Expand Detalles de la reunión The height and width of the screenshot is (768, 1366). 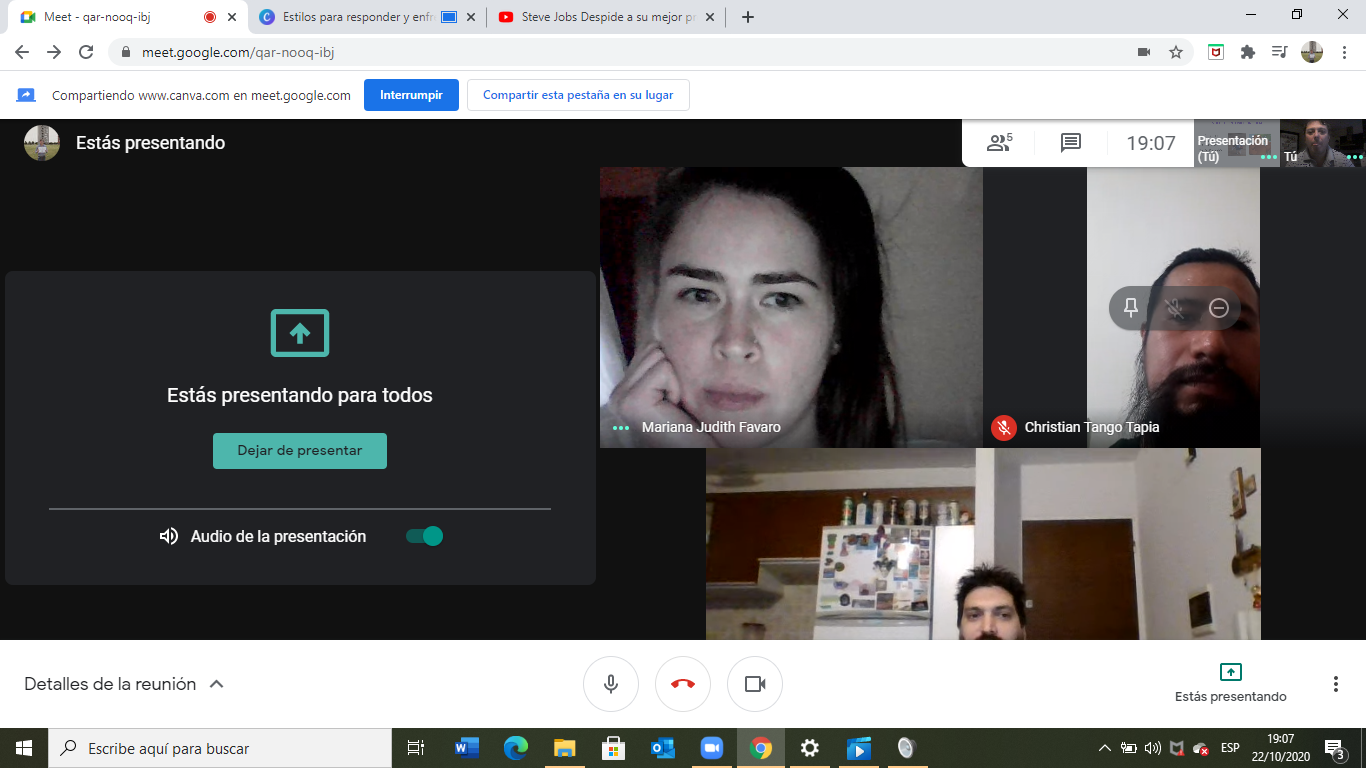pyautogui.click(x=124, y=684)
